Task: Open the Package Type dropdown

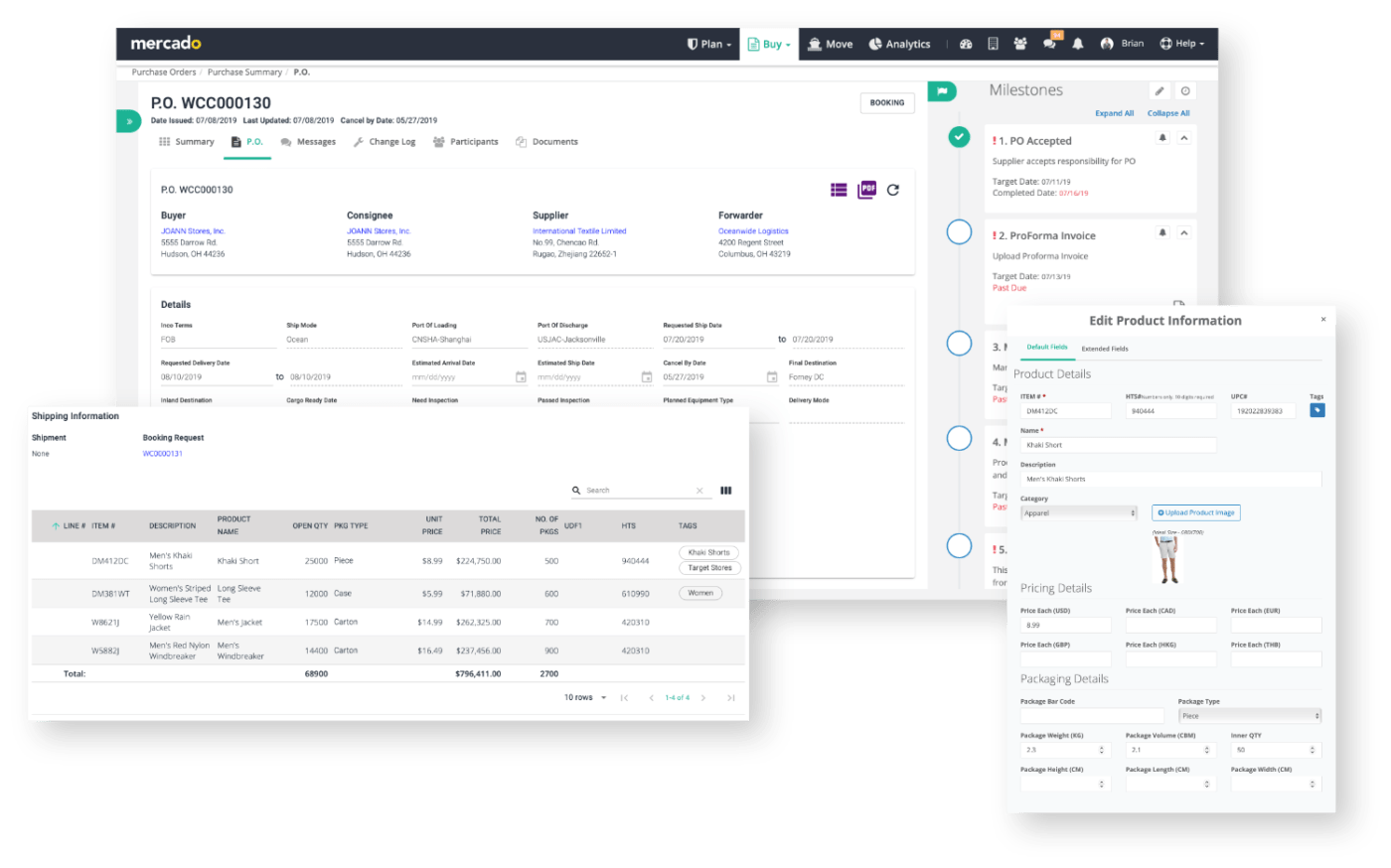Action: pyautogui.click(x=1250, y=716)
